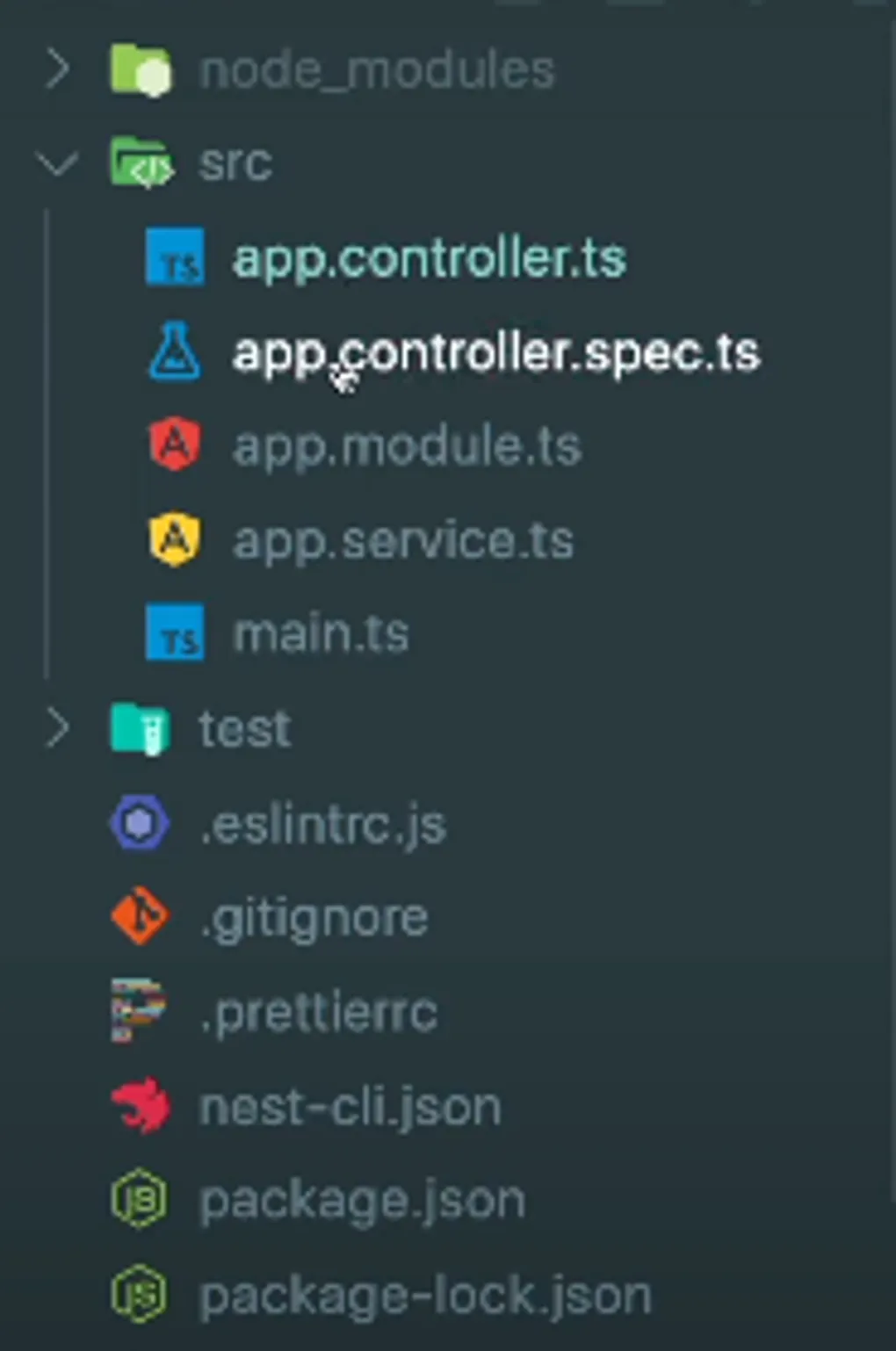Click the Prettier icon beside .prettierrc
This screenshot has height=1351, width=896.
pos(138,1011)
